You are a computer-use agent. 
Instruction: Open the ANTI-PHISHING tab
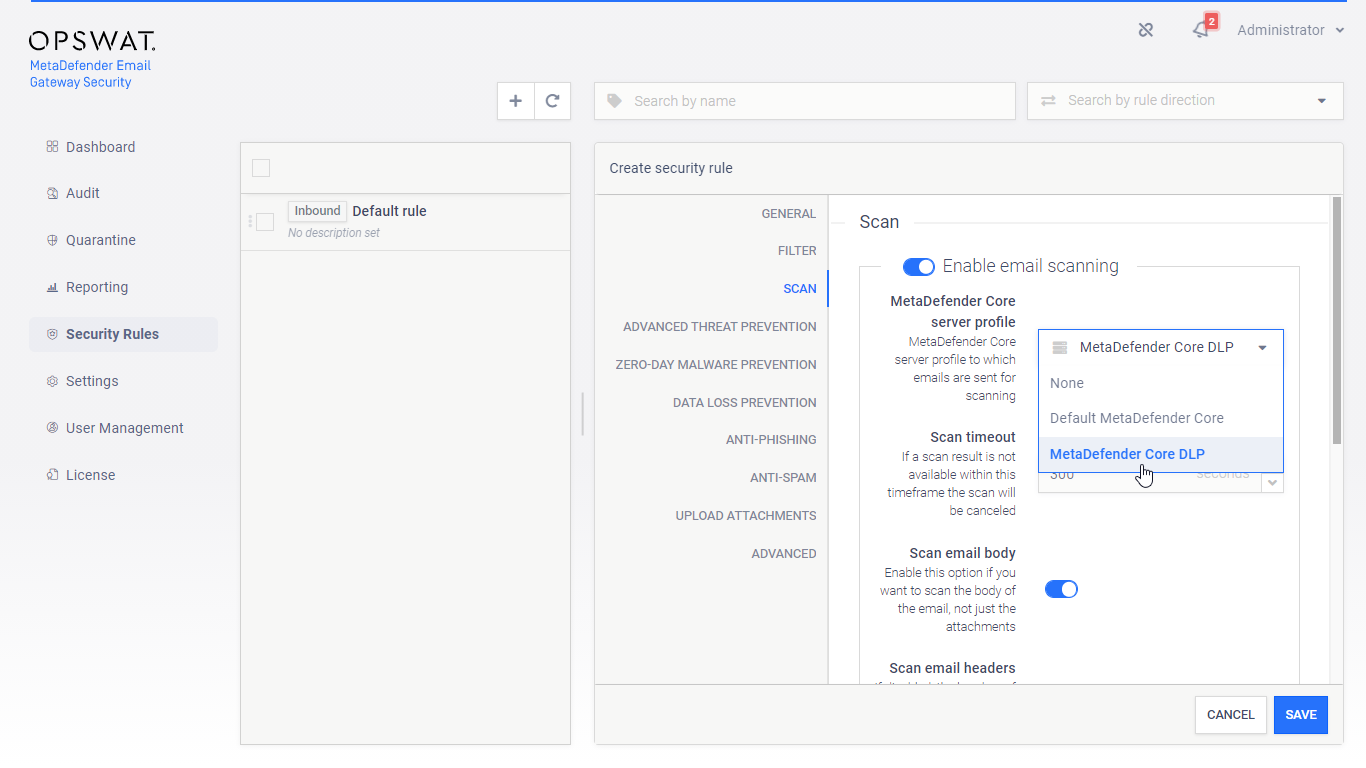(771, 440)
